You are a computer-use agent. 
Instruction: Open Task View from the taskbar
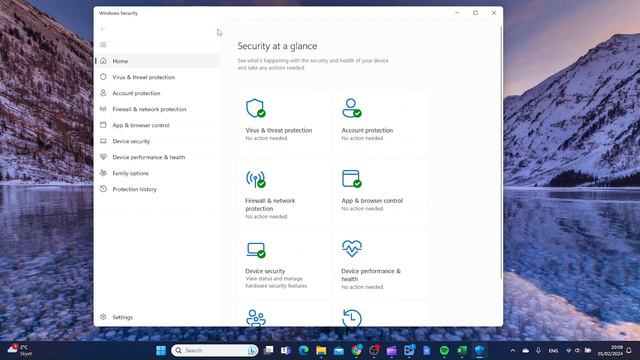click(268, 350)
